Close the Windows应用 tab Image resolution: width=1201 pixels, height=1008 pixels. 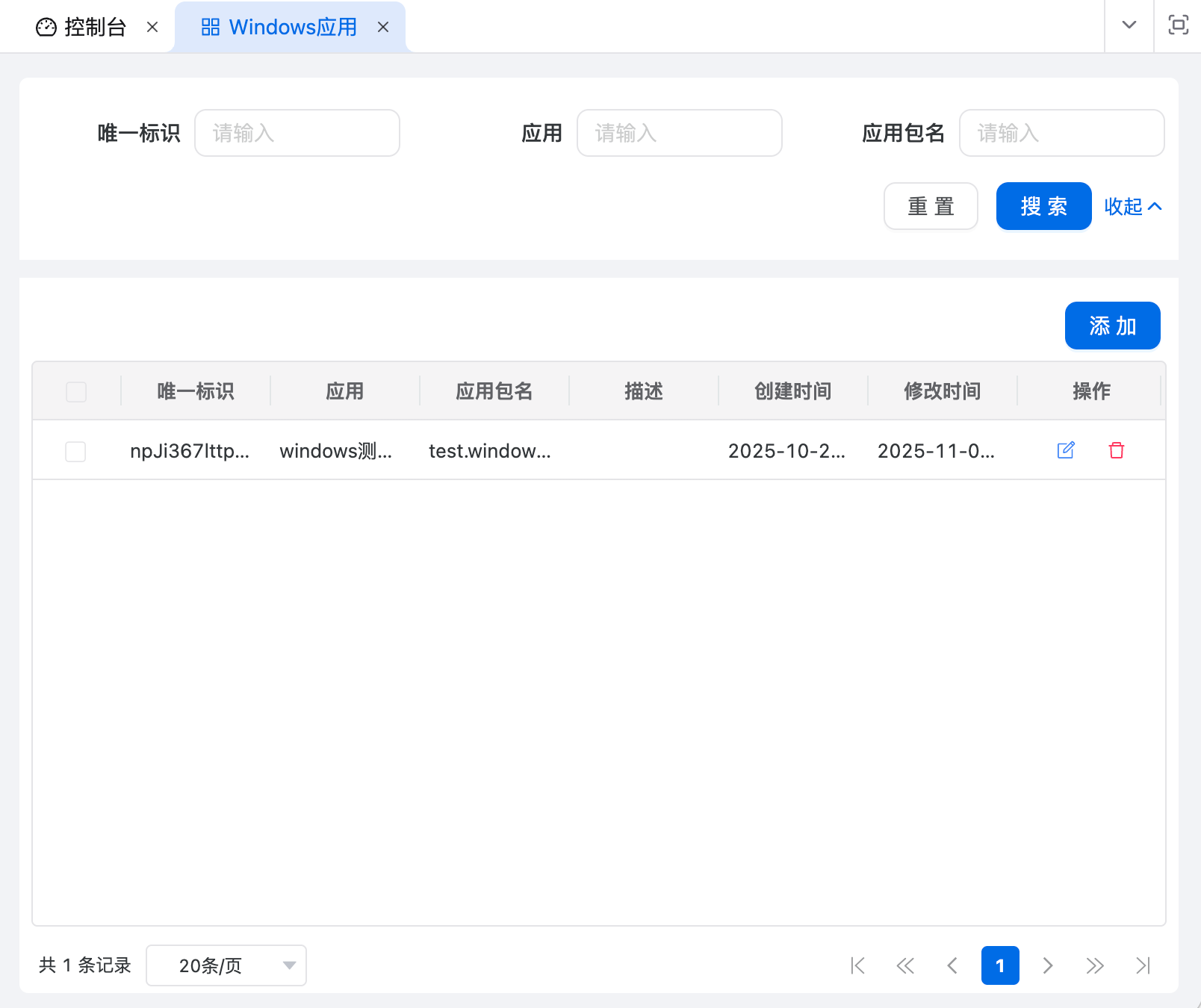383,28
